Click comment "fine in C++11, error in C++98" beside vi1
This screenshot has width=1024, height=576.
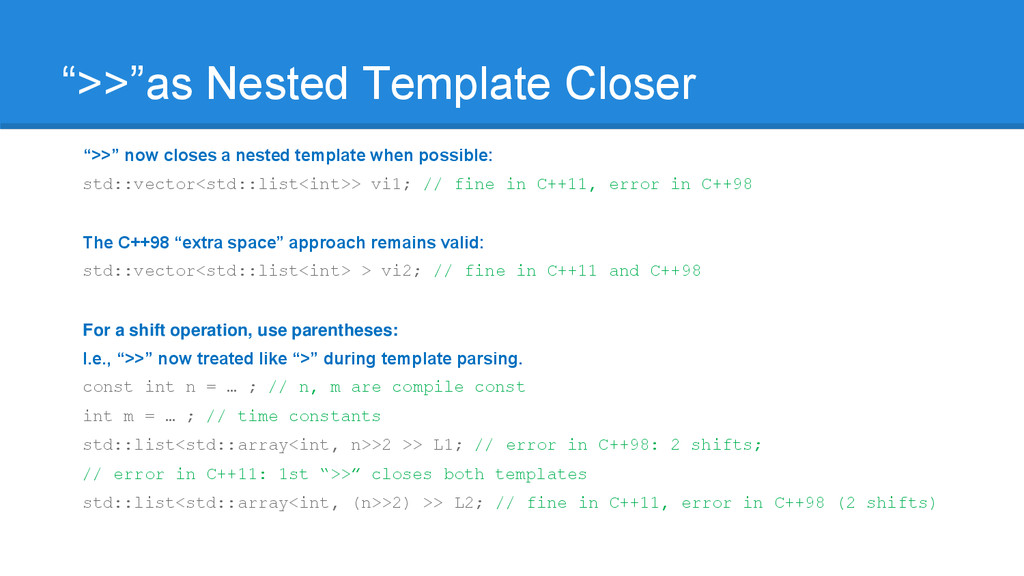pos(587,185)
